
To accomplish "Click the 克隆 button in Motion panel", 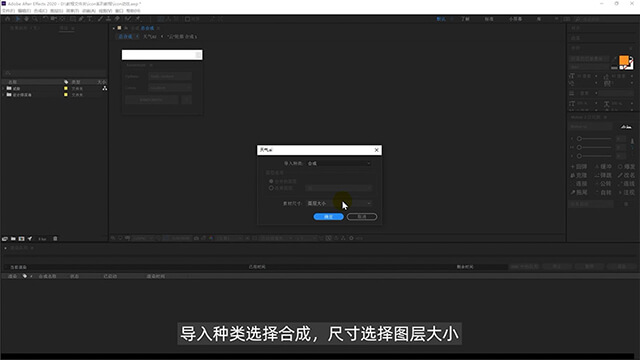I will pos(579,175).
